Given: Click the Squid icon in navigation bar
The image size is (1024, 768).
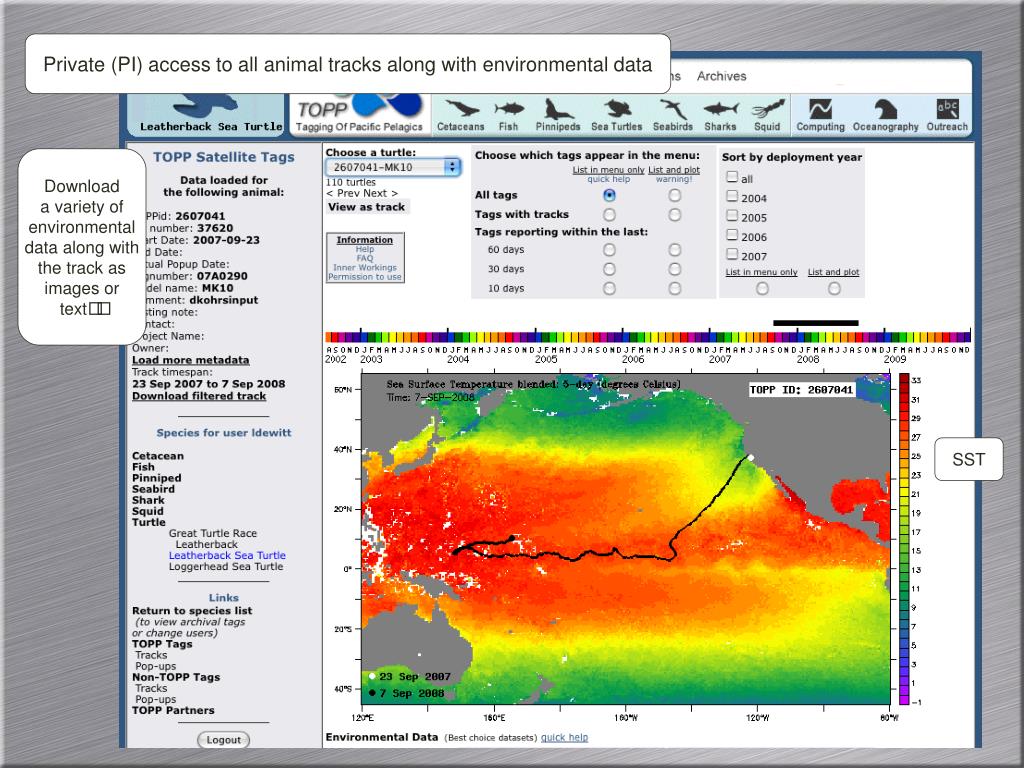Looking at the screenshot, I should pos(767,115).
